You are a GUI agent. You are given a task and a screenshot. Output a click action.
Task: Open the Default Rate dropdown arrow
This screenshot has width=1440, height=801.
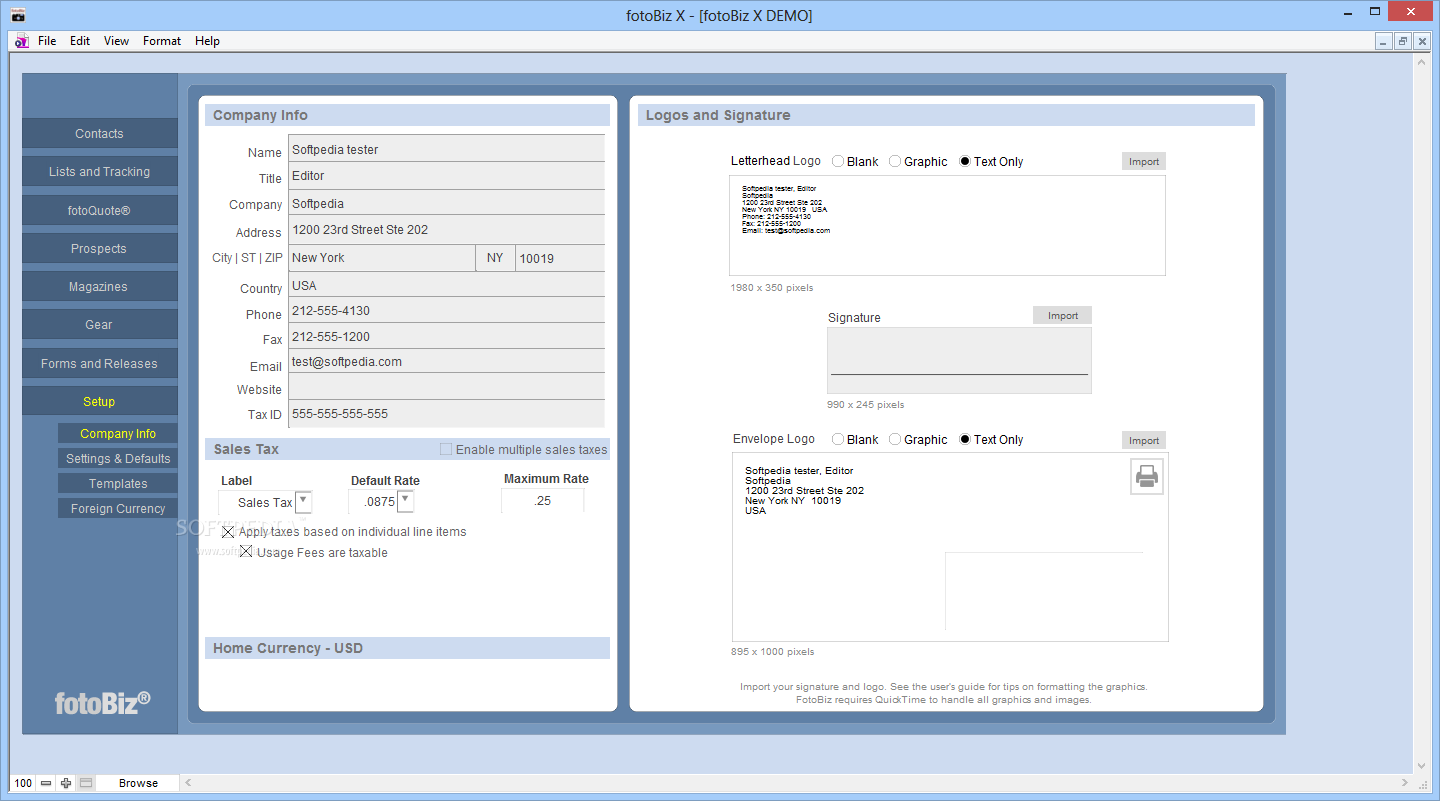(x=405, y=502)
